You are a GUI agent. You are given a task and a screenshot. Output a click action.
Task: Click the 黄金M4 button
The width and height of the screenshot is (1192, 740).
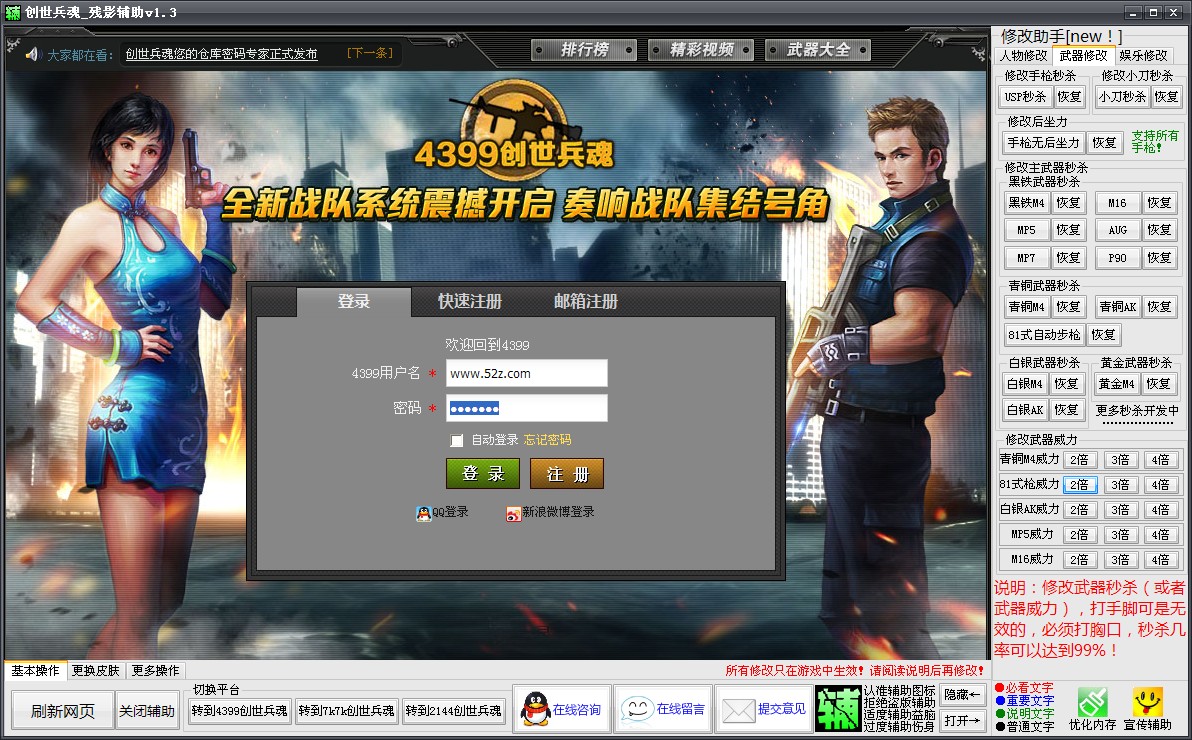1117,384
